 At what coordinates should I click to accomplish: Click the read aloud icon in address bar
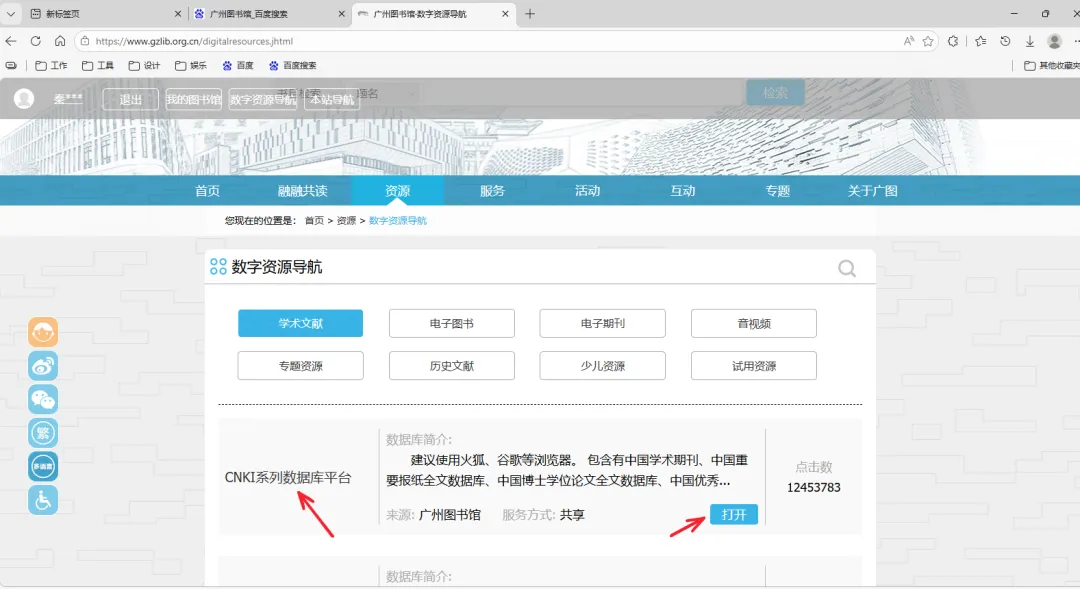pyautogui.click(x=909, y=41)
